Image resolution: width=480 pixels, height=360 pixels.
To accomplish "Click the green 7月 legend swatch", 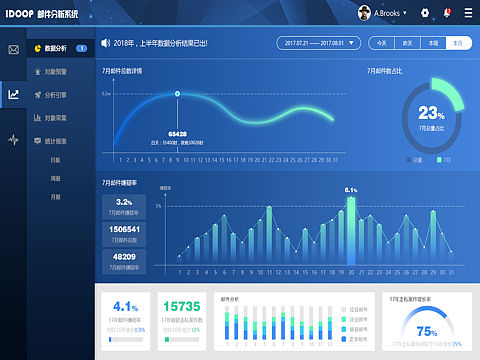I will [439, 160].
